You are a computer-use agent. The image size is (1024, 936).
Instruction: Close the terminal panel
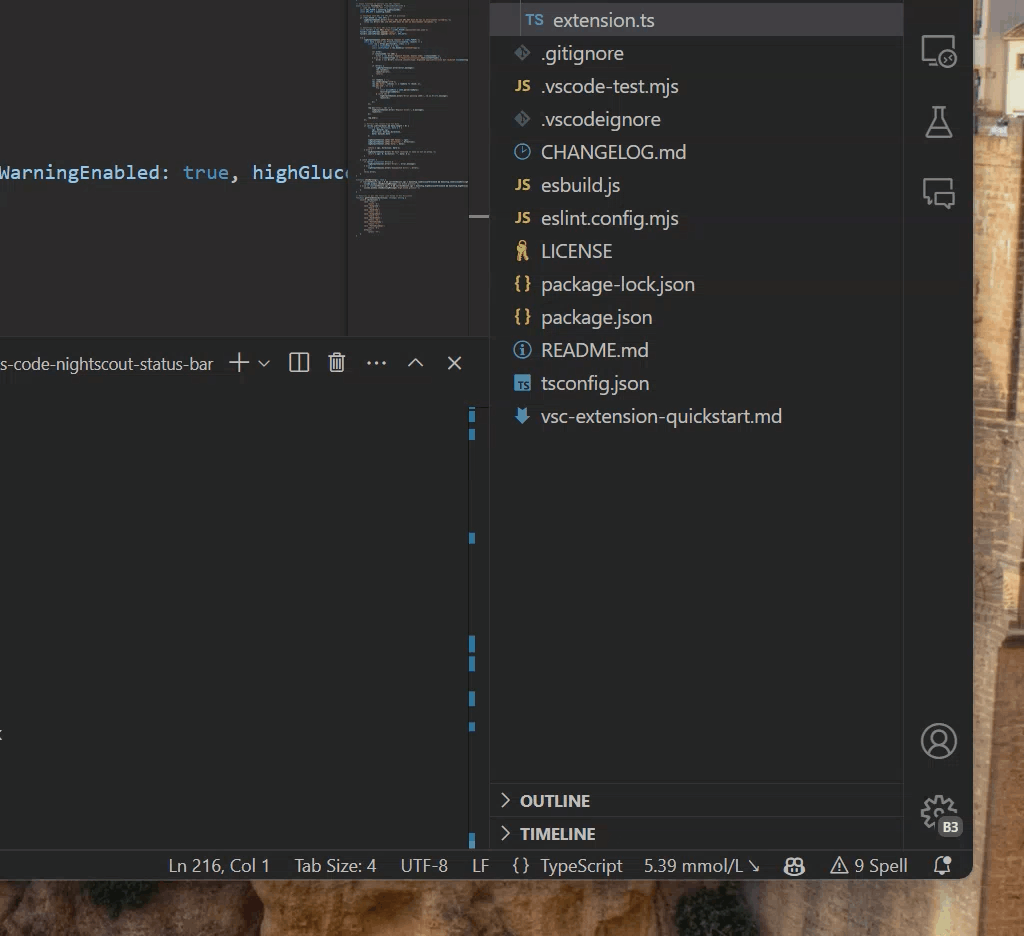point(455,363)
